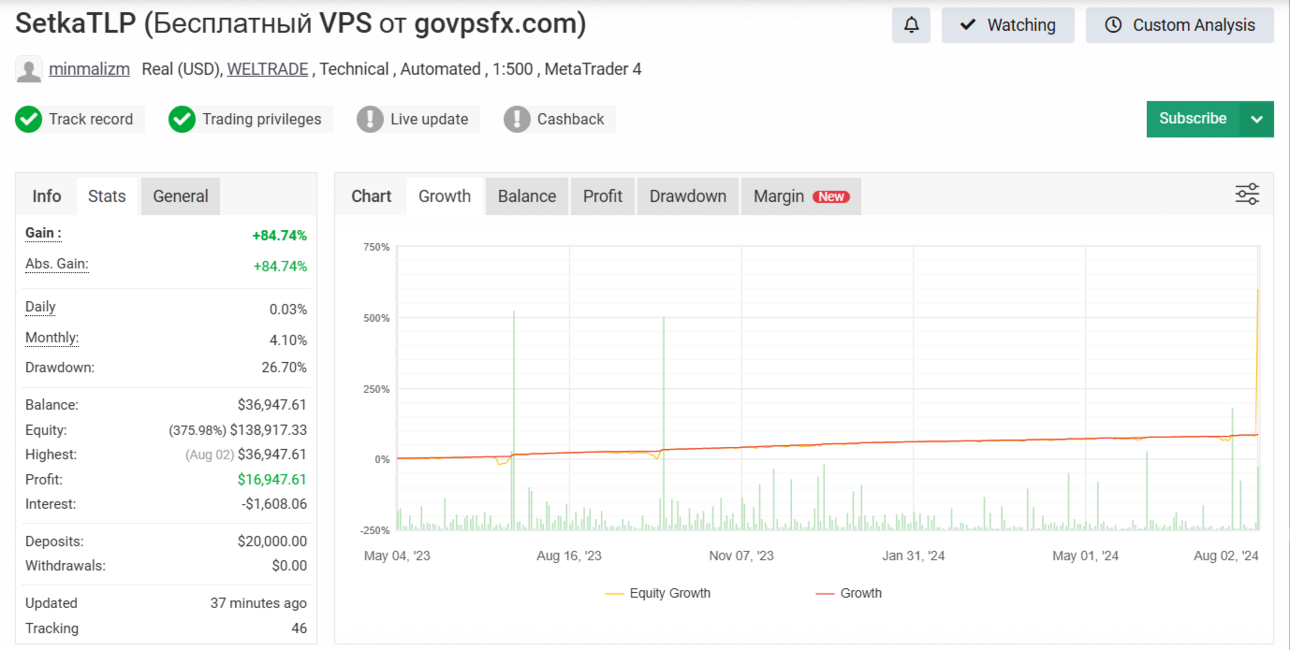The width and height of the screenshot is (1290, 650).
Task: Click the Trading privileges green checkmark icon
Action: (181, 119)
